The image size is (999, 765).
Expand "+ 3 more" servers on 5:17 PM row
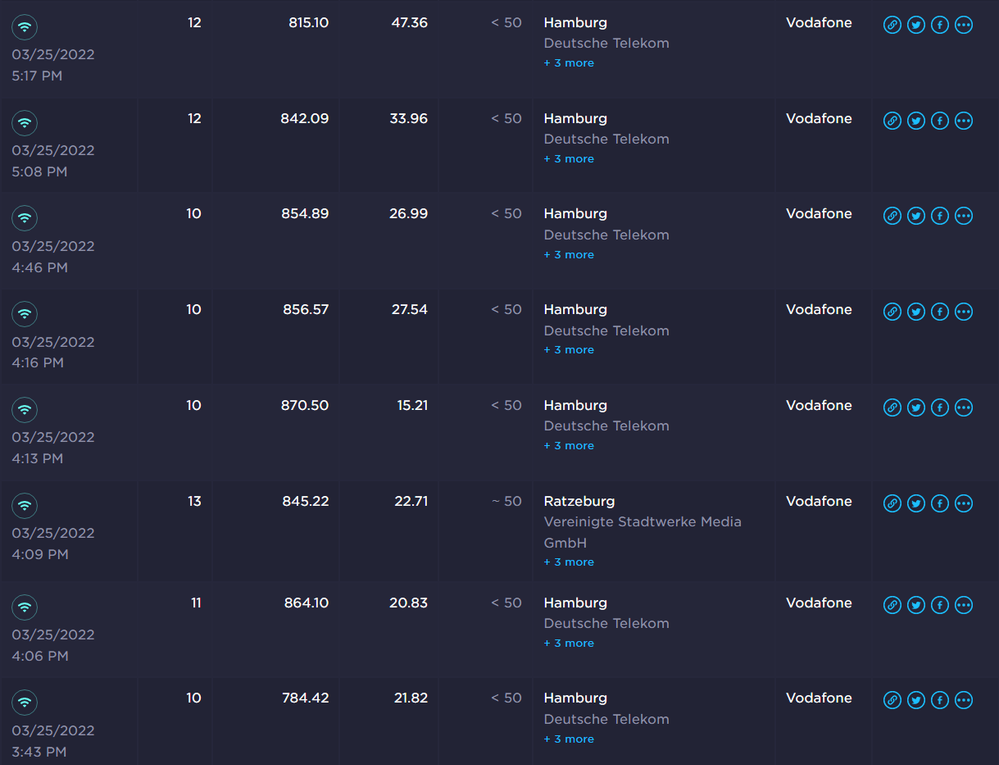pos(569,63)
